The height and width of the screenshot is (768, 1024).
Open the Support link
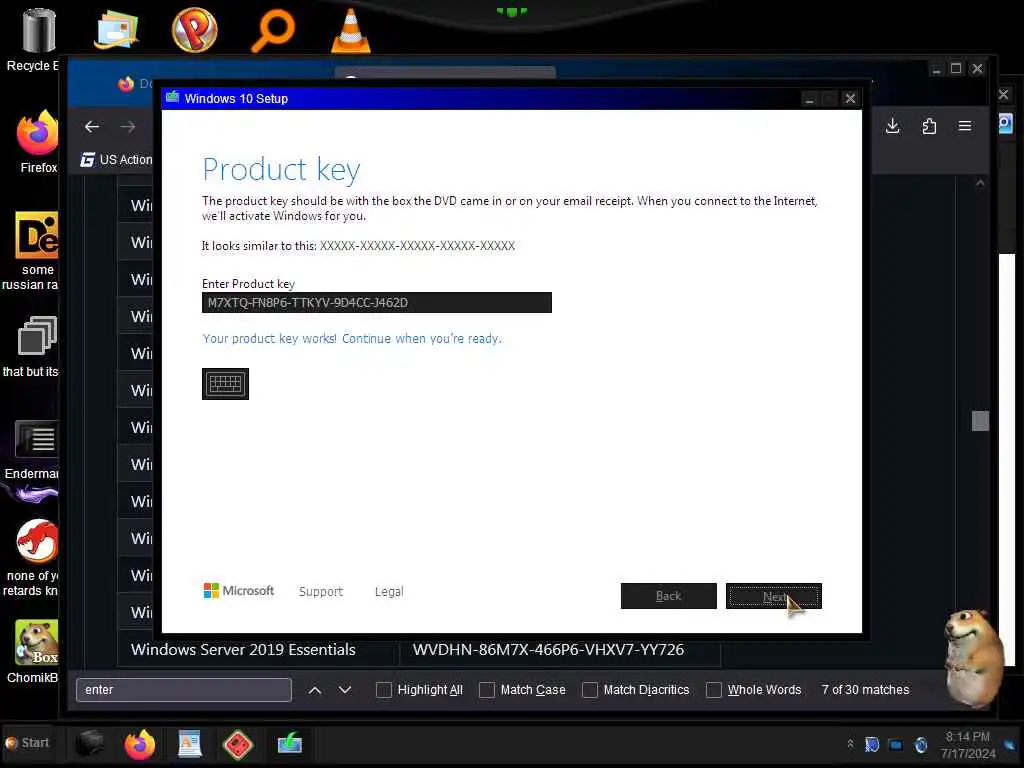[320, 591]
